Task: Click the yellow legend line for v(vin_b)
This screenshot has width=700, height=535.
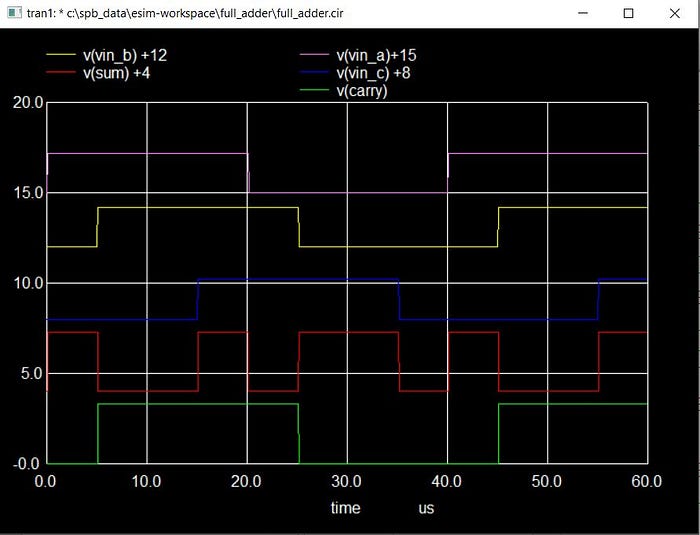Action: pos(61,54)
